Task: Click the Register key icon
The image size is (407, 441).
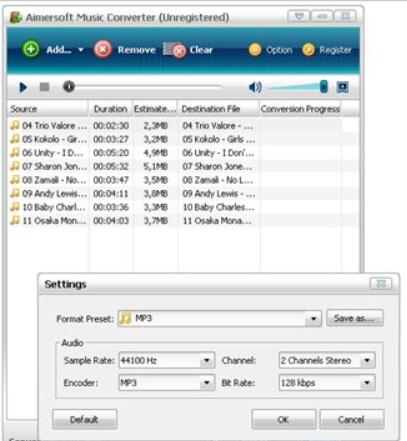Action: (308, 50)
